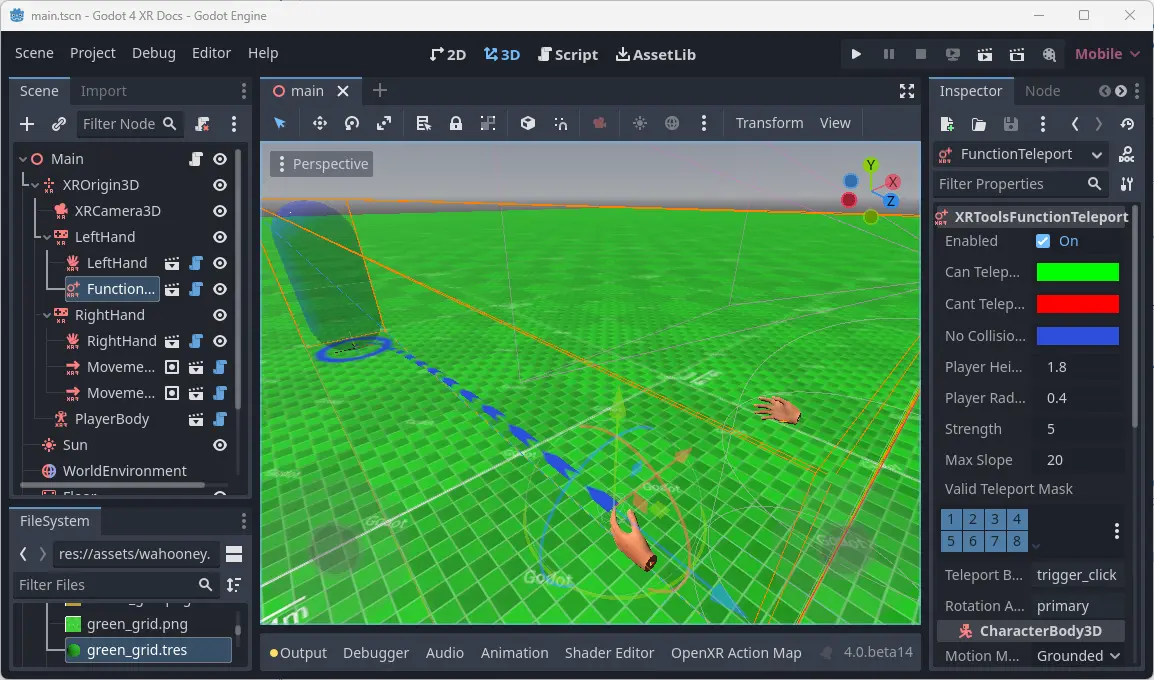Open the sun environment settings icon
This screenshot has width=1154, height=680.
[x=639, y=123]
